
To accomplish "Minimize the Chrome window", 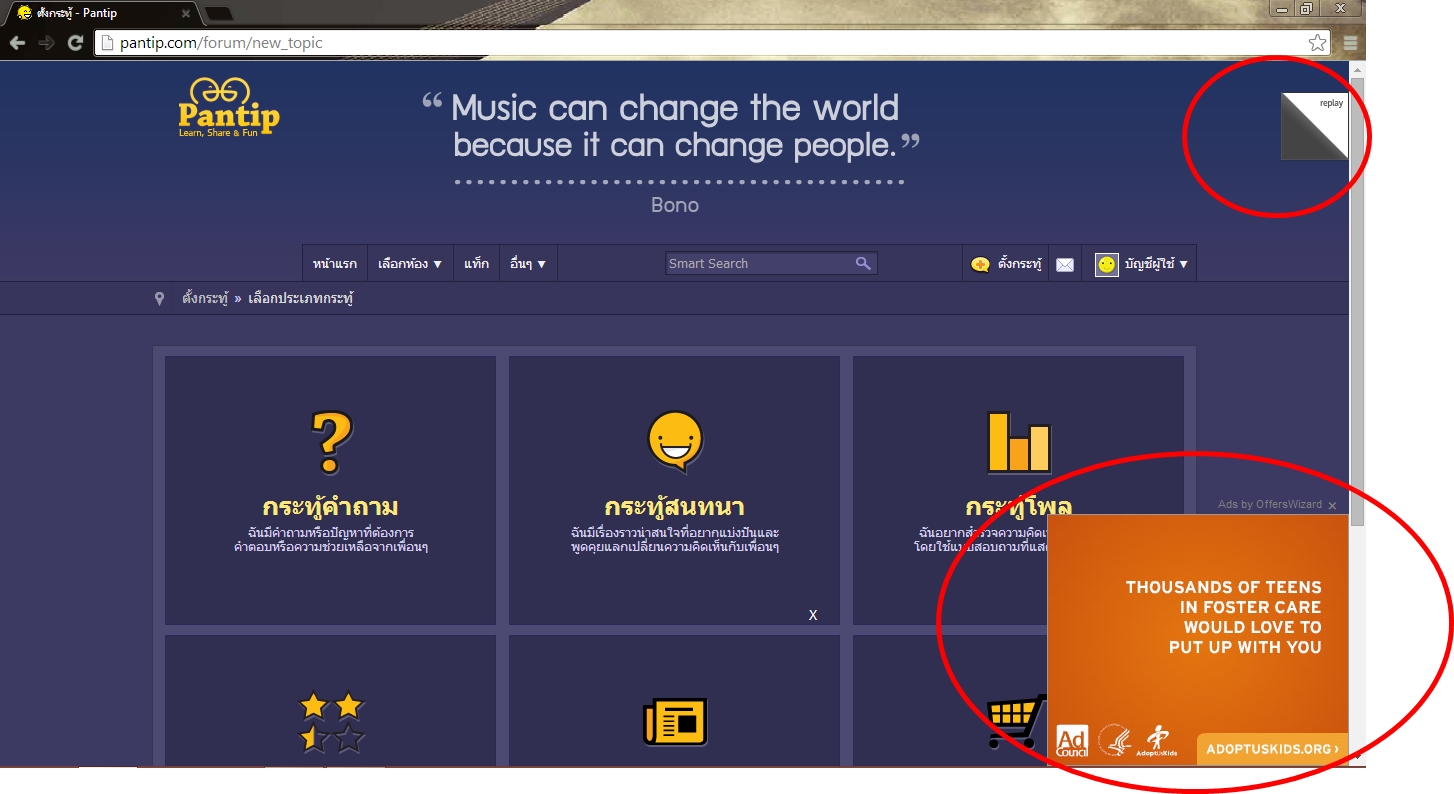I will (x=1283, y=9).
